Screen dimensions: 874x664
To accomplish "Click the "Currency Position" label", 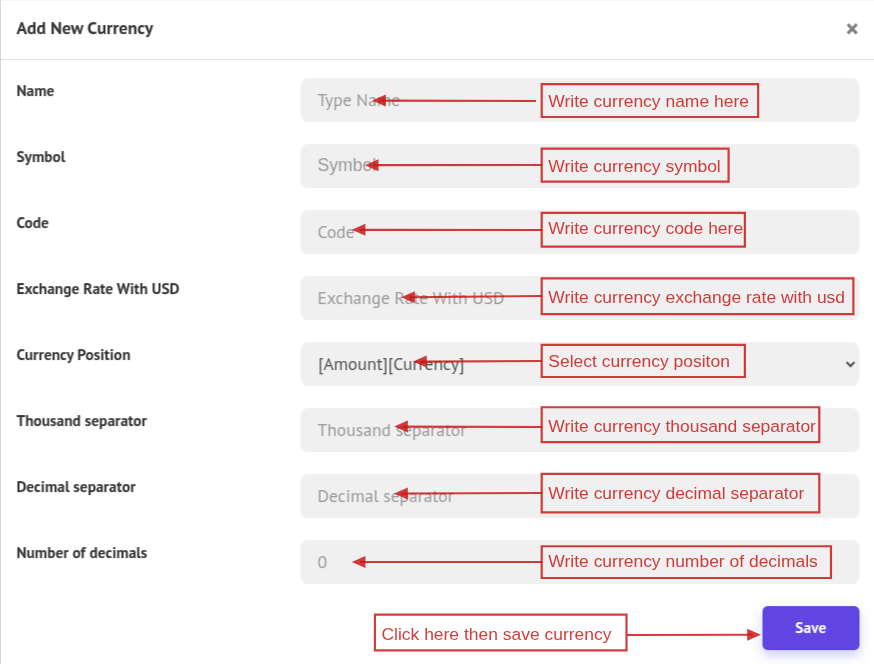I will [74, 355].
